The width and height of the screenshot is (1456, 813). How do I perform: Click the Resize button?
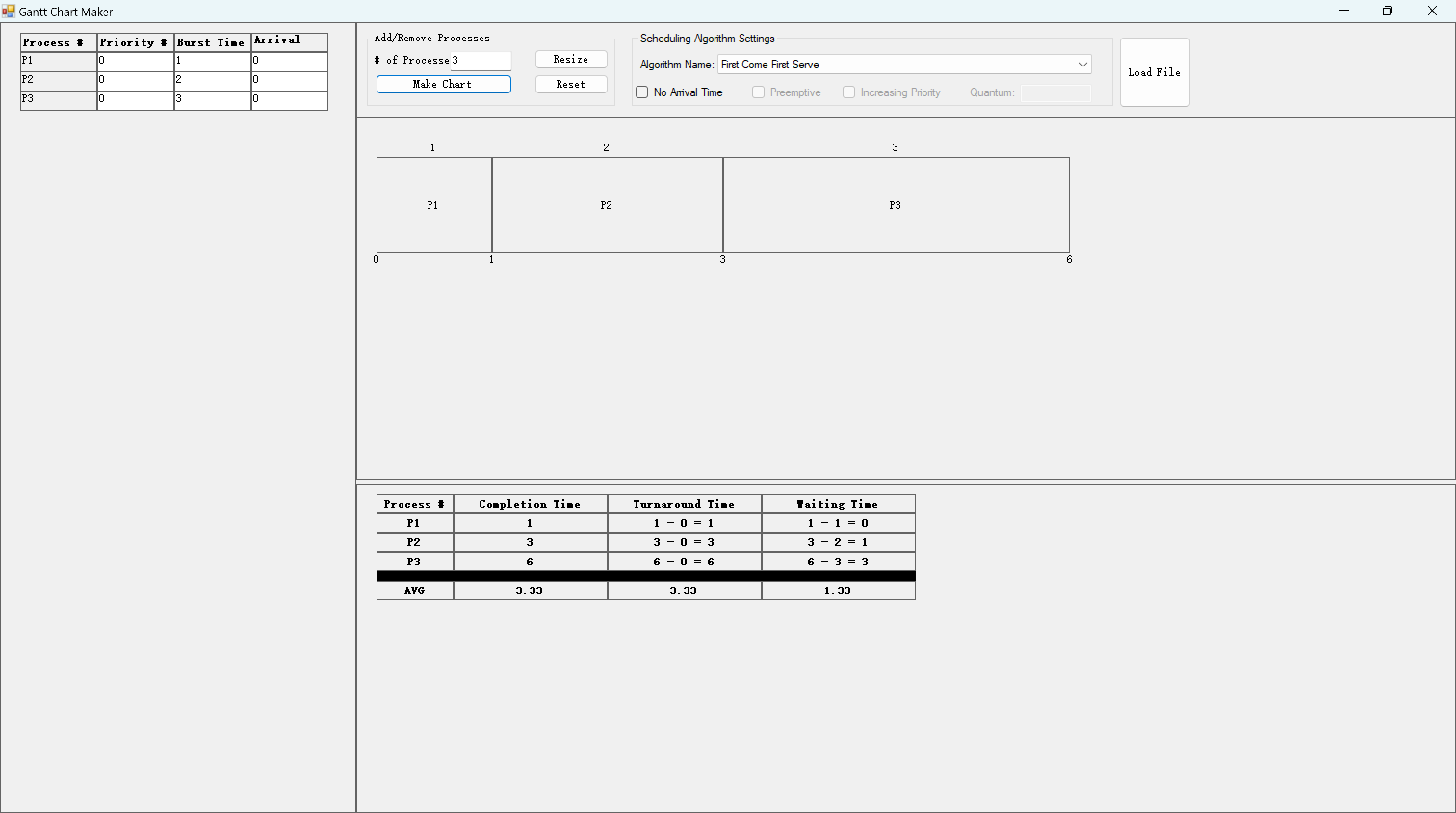coord(571,59)
